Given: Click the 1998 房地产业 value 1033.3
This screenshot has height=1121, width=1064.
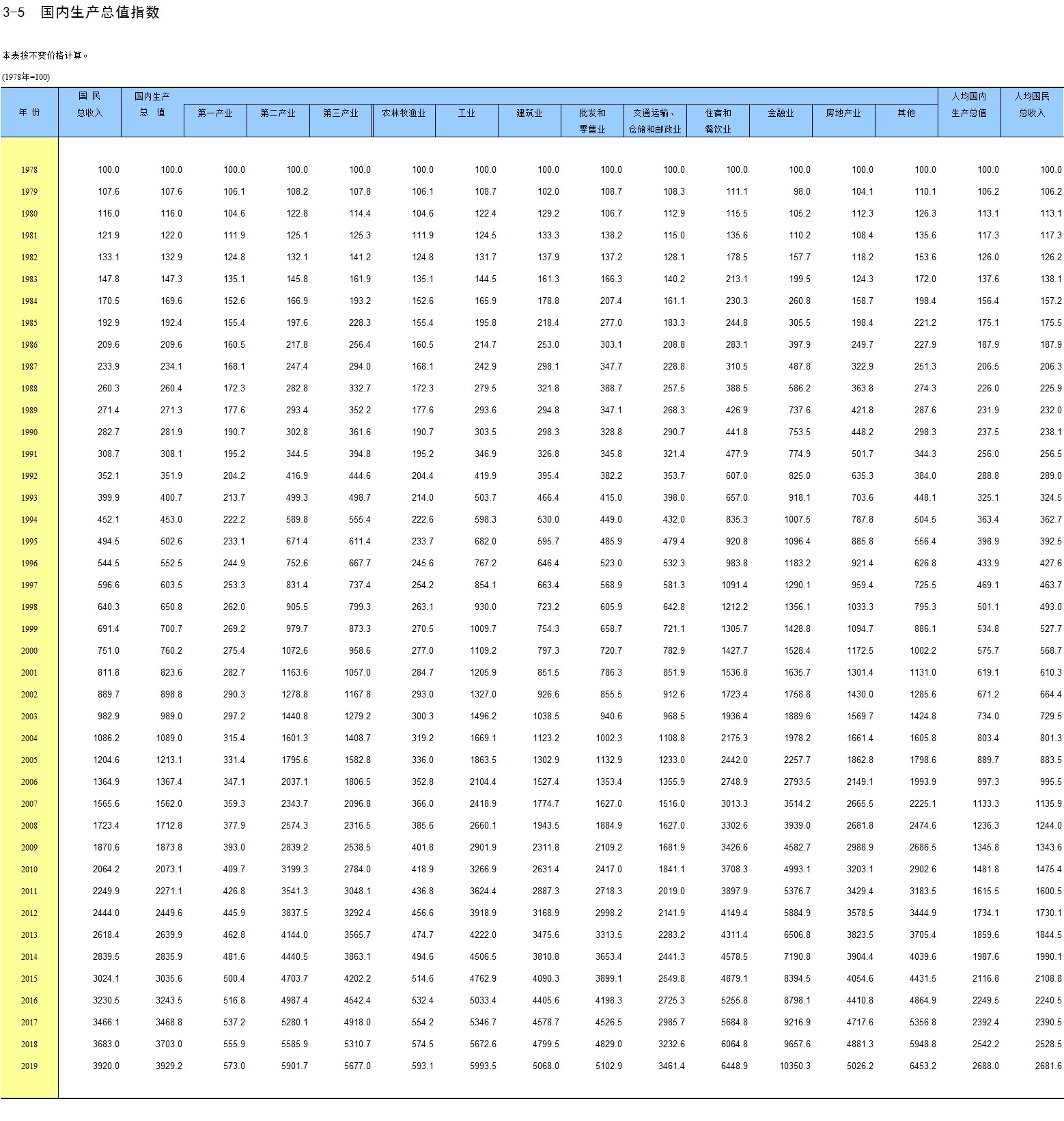Looking at the screenshot, I should pos(860,607).
